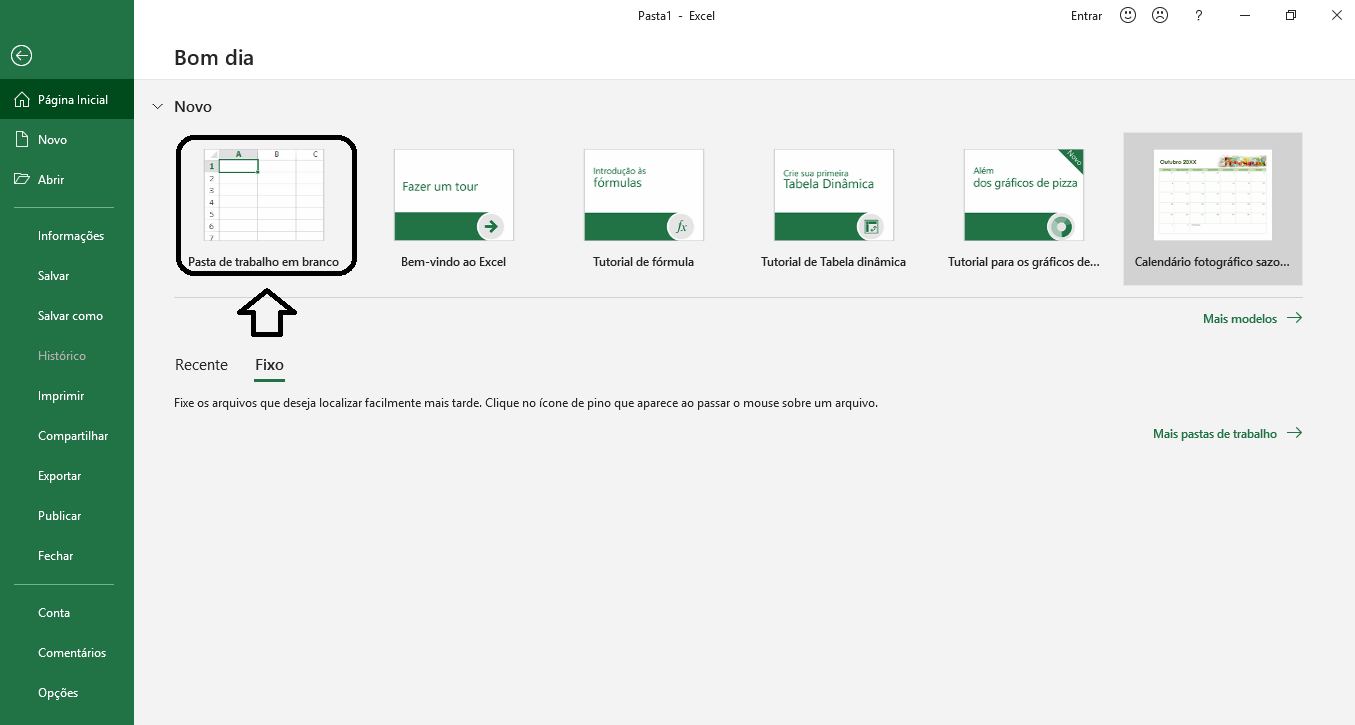
Task: Click the back arrow circle icon
Action: tap(21, 57)
